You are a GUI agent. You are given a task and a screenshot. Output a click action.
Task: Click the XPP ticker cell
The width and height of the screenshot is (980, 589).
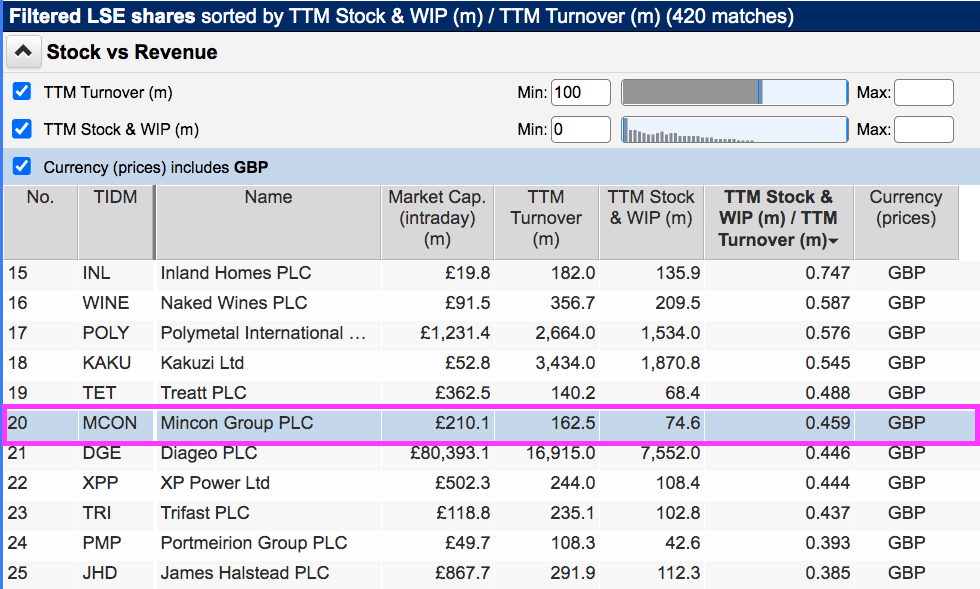tap(100, 483)
